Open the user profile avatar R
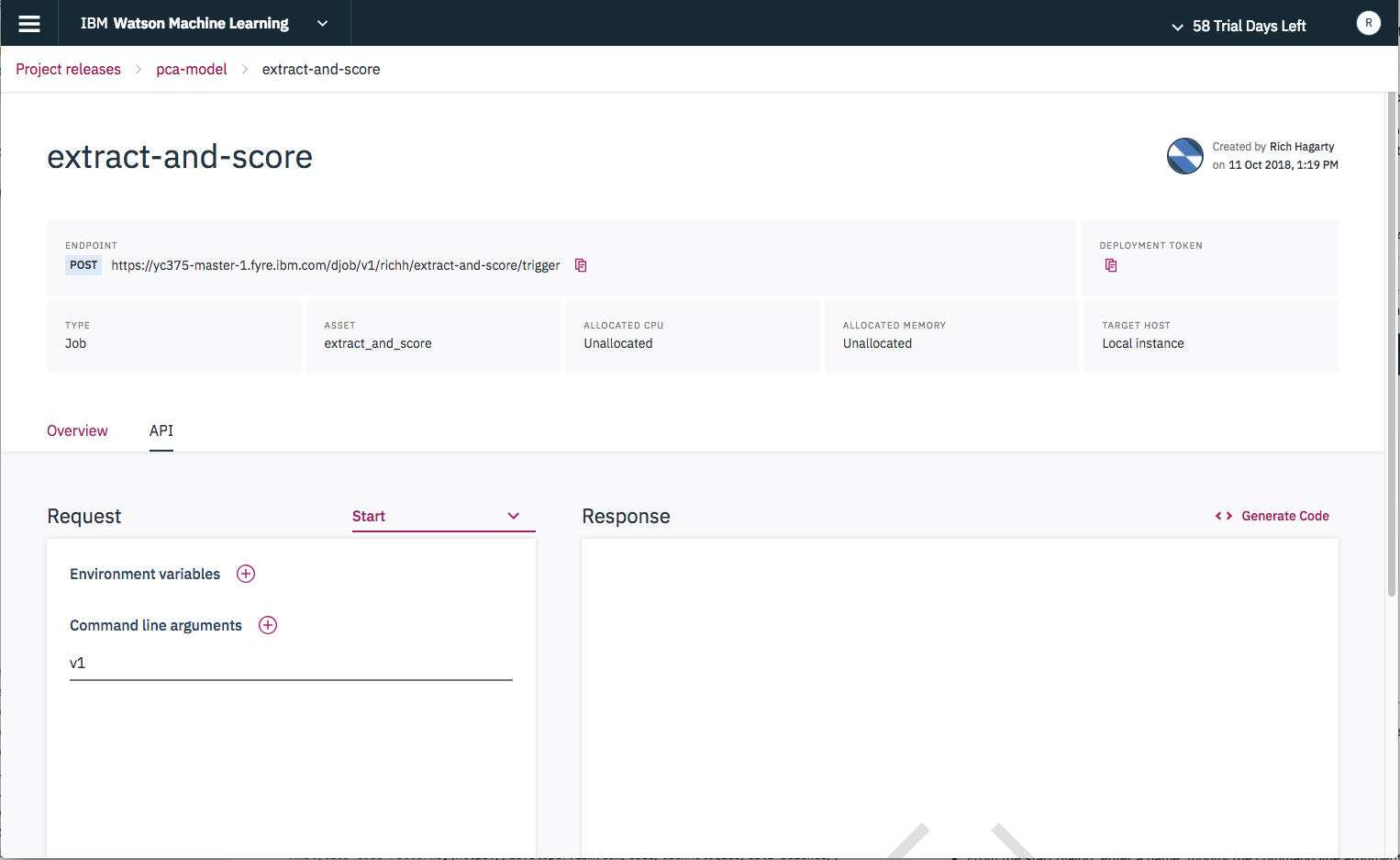This screenshot has width=1400, height=860. 1368,23
